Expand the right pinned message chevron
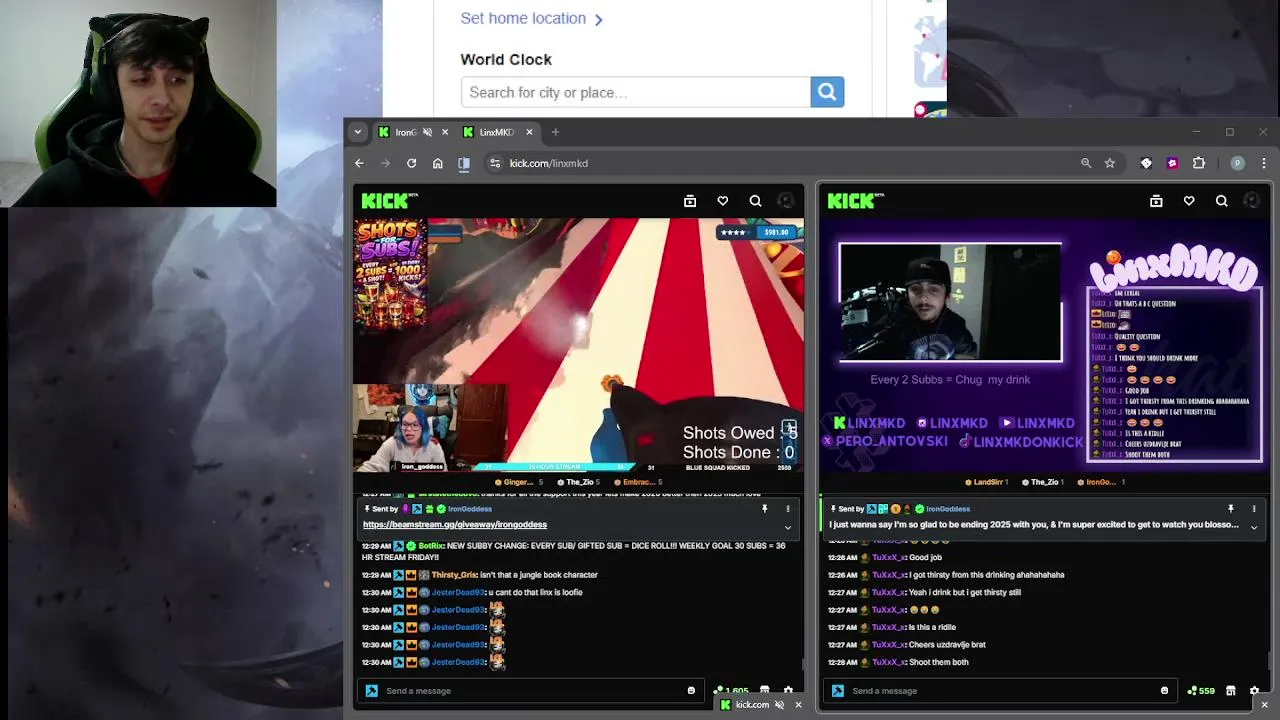1280x720 pixels. click(x=1254, y=527)
